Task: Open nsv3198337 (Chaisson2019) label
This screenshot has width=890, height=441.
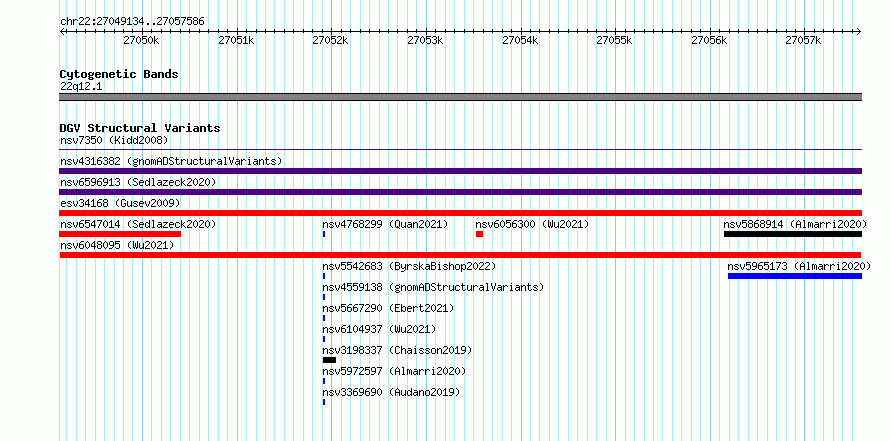Action: tap(397, 350)
